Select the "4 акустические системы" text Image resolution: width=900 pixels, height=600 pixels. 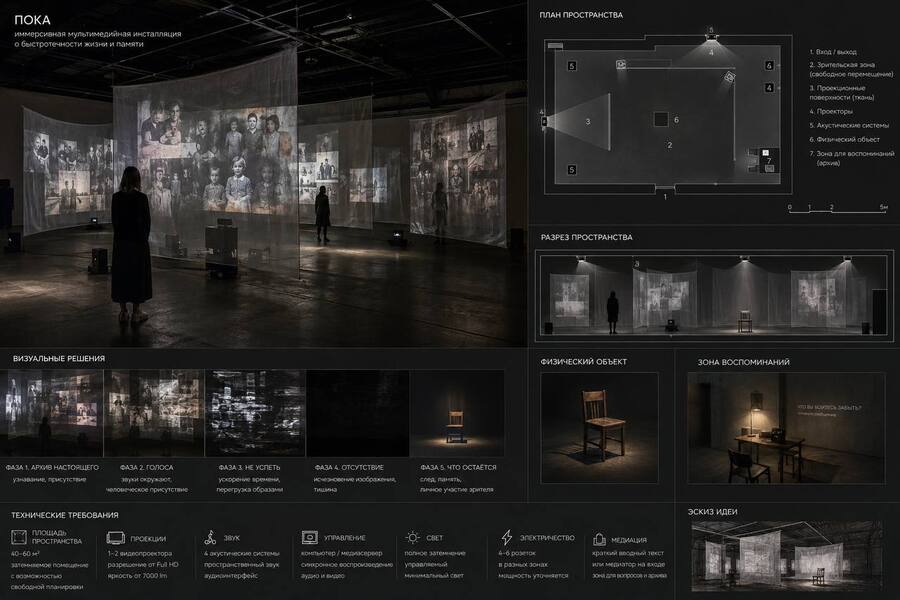(242, 553)
